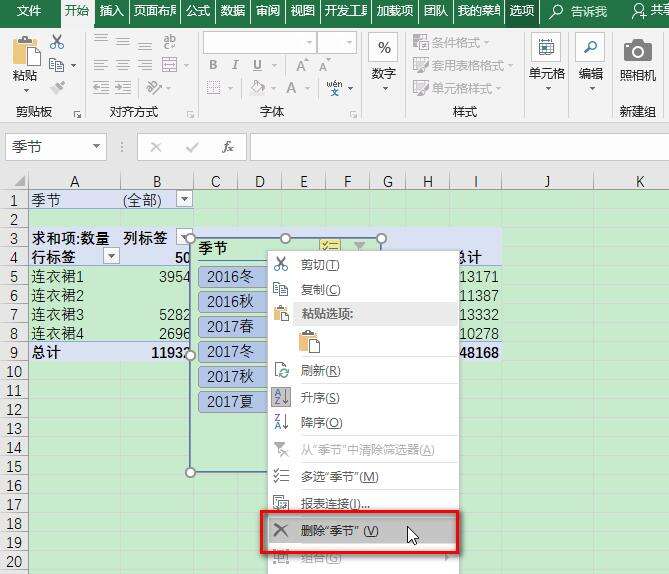Switch to the 插入 ribbon tab
The height and width of the screenshot is (574, 669).
[x=111, y=10]
